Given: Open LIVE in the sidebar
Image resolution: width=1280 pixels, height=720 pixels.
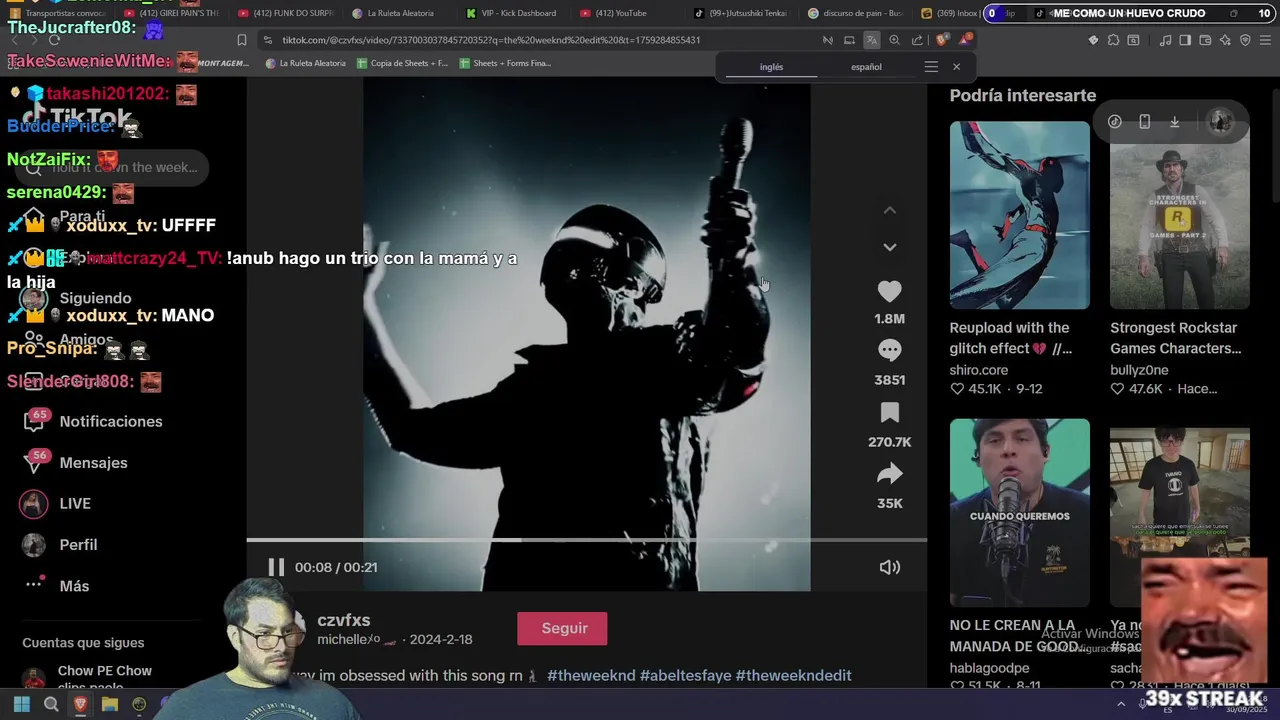Looking at the screenshot, I should 56,504.
